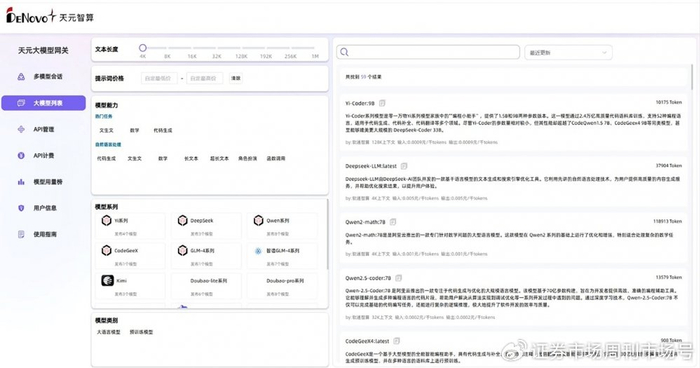700x368 pixels.
Task: Click the API管理 sidebar icon
Action: pos(21,129)
